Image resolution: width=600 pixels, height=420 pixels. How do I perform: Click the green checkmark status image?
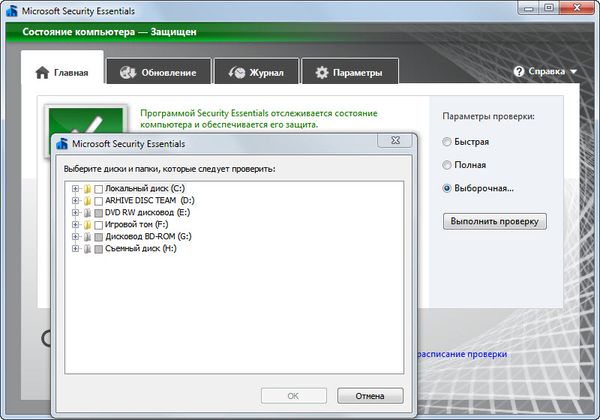coord(86,121)
